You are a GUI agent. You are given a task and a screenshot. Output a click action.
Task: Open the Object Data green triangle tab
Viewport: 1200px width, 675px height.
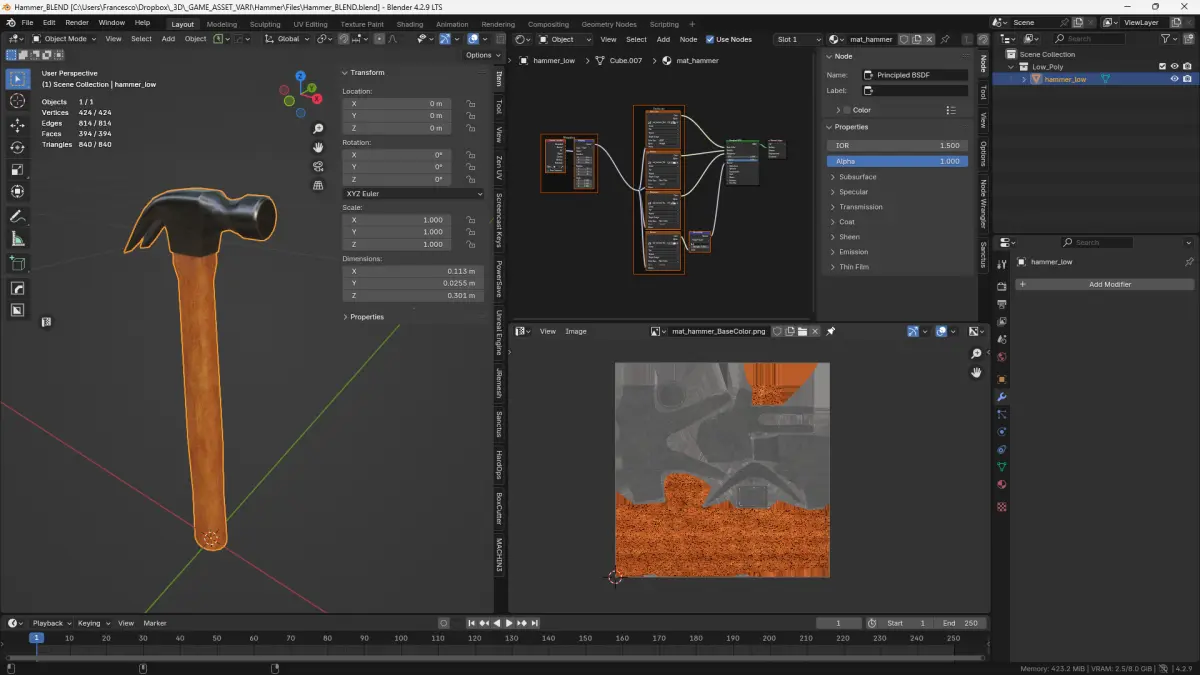point(1002,467)
